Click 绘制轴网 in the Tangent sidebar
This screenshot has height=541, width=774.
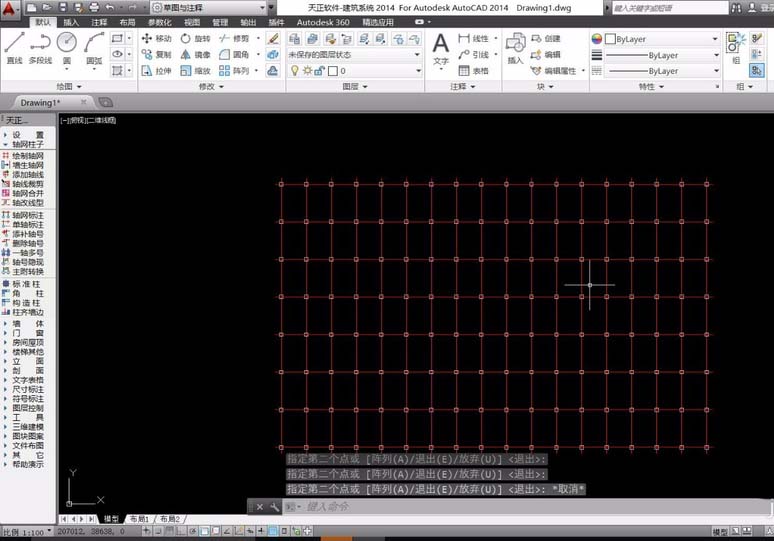(27, 156)
